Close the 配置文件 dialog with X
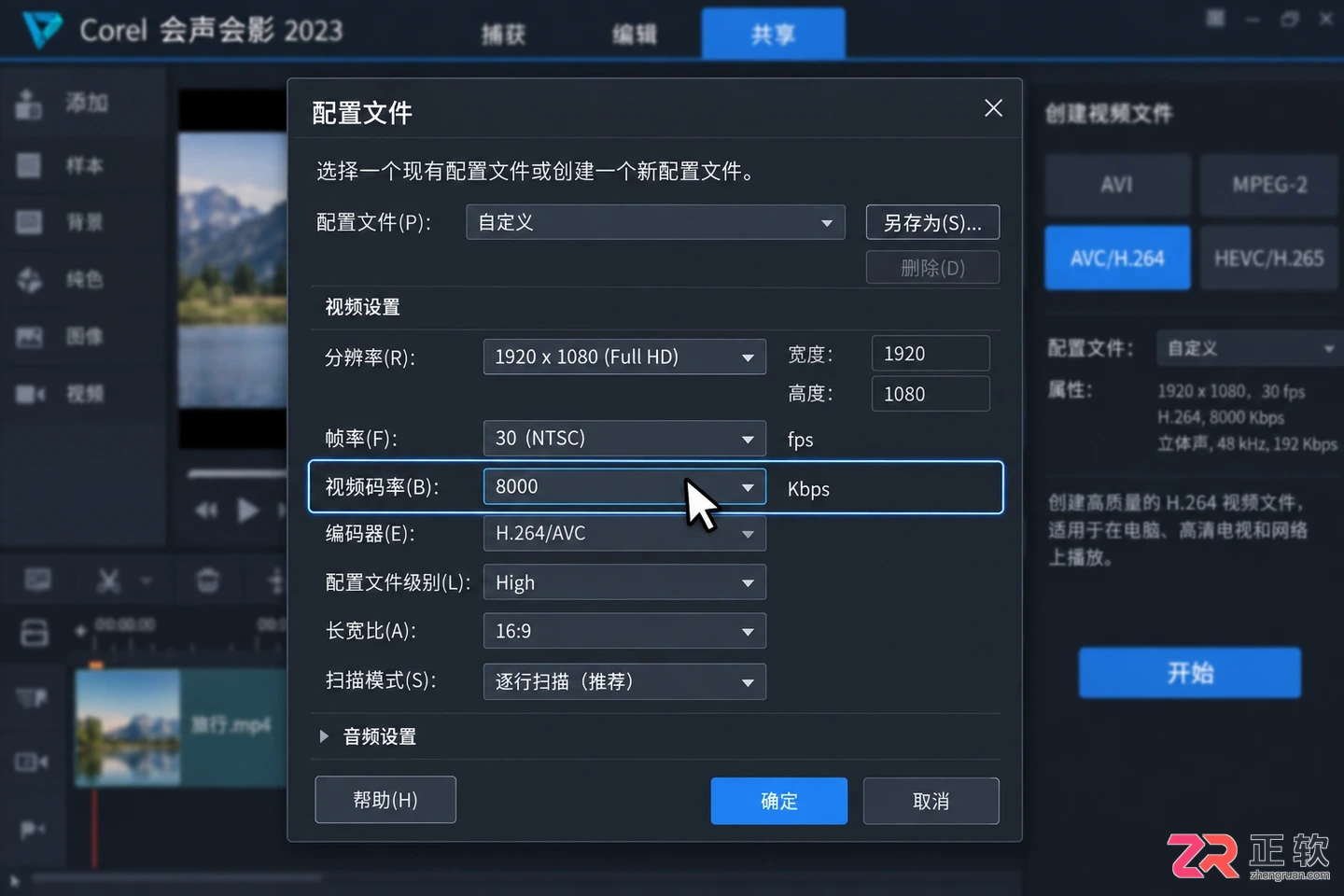Image resolution: width=1344 pixels, height=896 pixels. (993, 108)
